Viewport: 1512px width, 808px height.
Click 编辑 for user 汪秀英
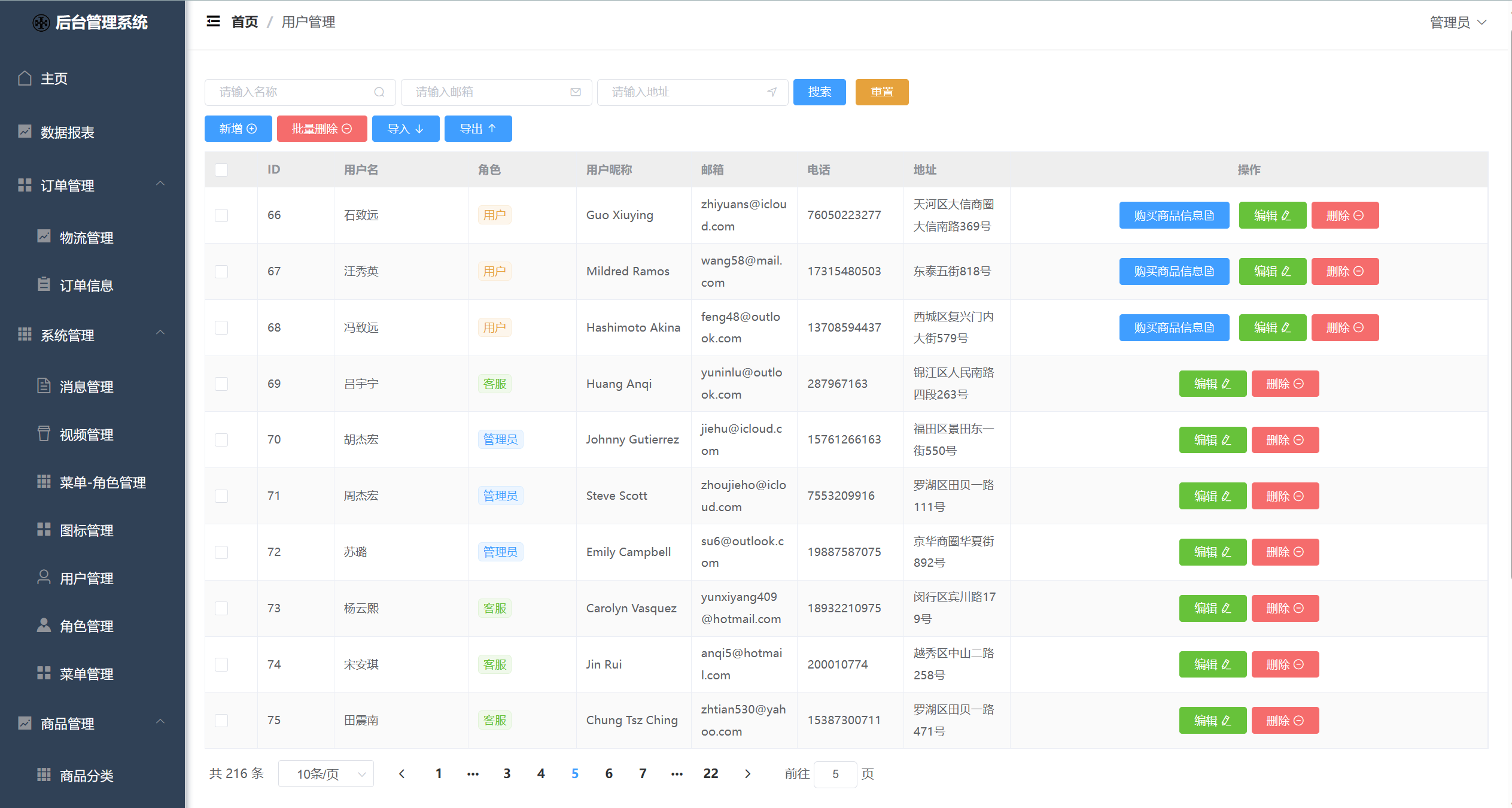[1273, 272]
